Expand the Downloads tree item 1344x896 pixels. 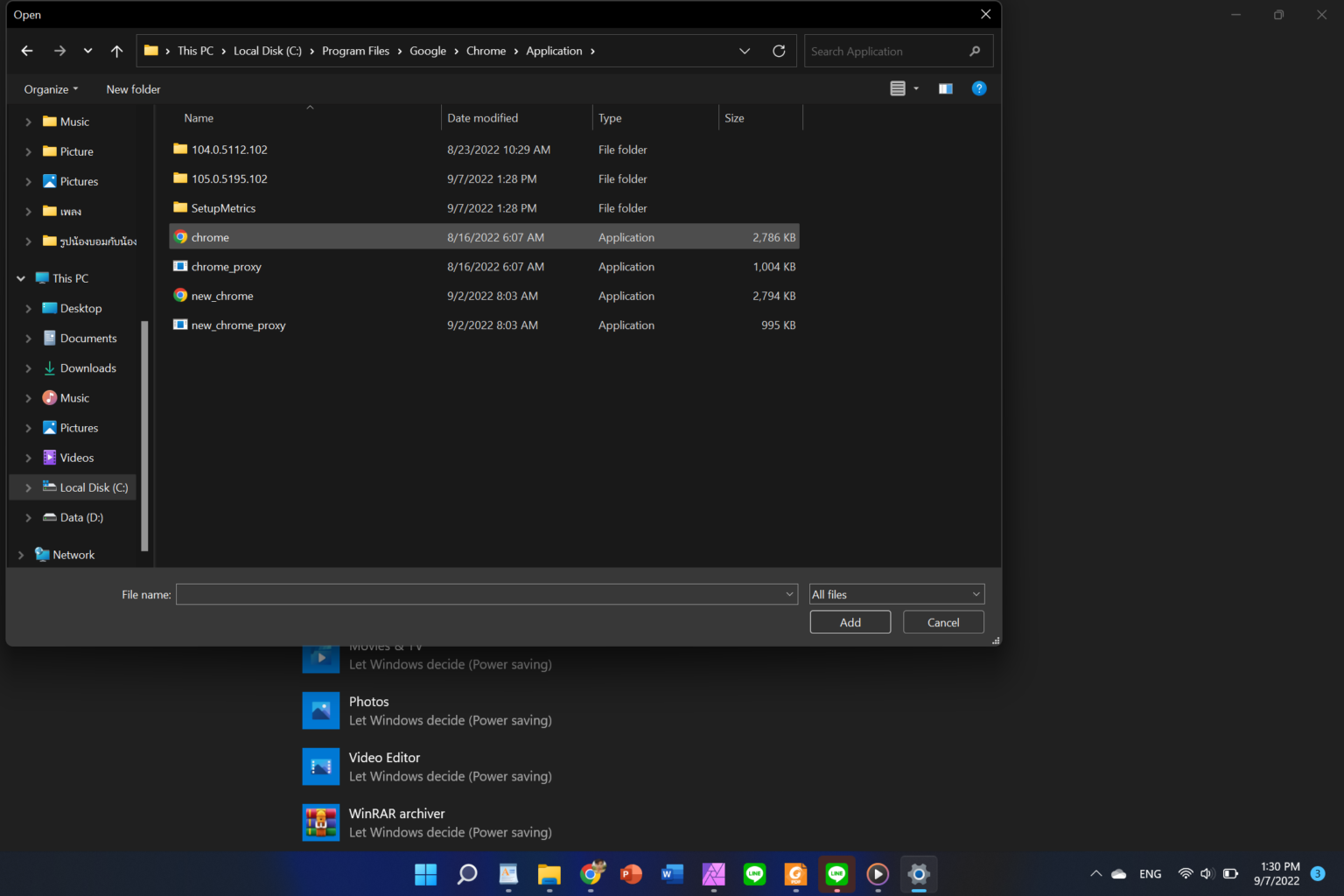click(x=27, y=367)
